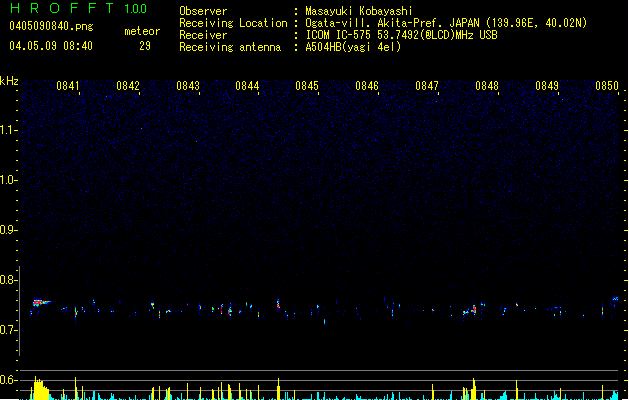This screenshot has height=400, width=629.
Task: Click the wide yellow intensity peak before 0841
Action: (40, 388)
